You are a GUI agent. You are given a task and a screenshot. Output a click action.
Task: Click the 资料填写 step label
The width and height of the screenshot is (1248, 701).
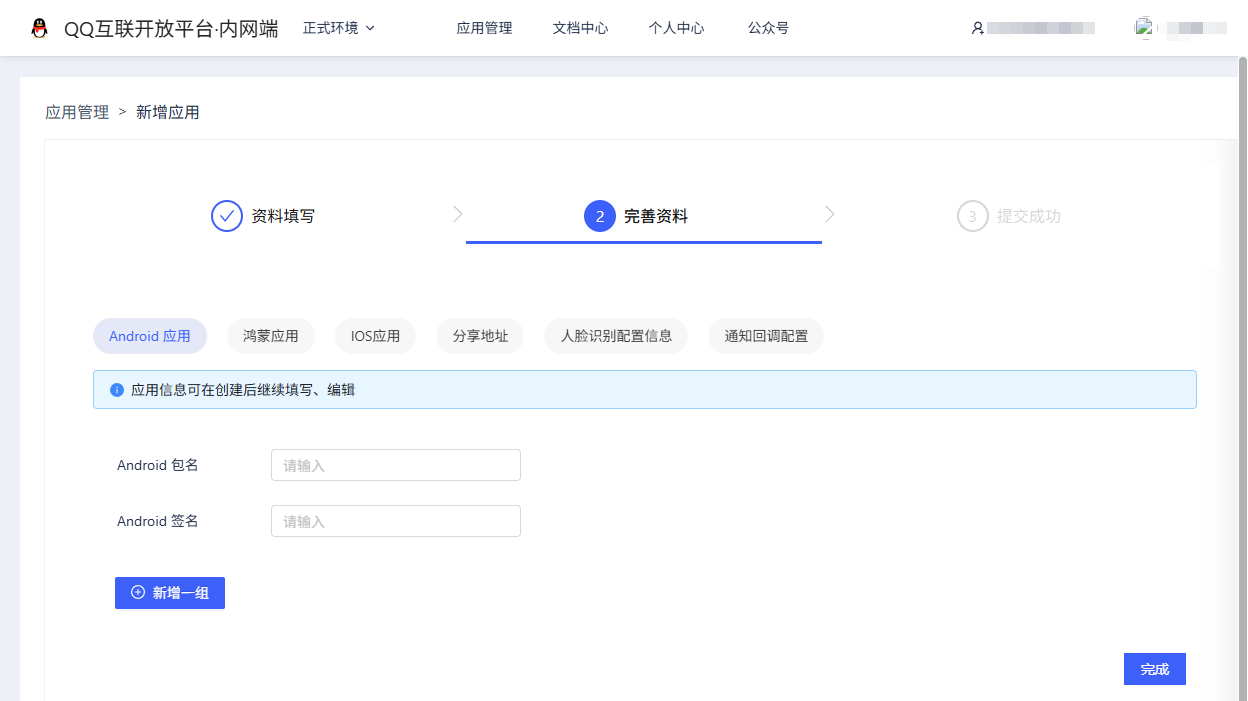coord(283,216)
